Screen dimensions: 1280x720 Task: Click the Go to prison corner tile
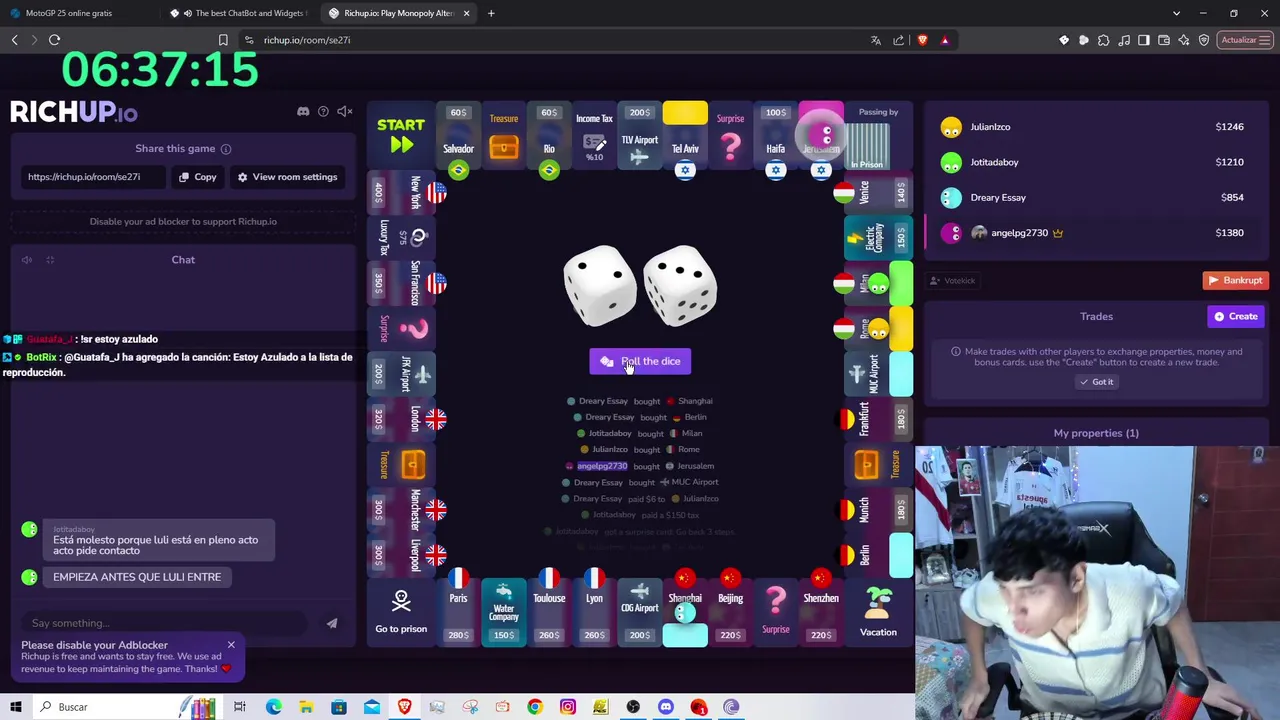tap(401, 612)
